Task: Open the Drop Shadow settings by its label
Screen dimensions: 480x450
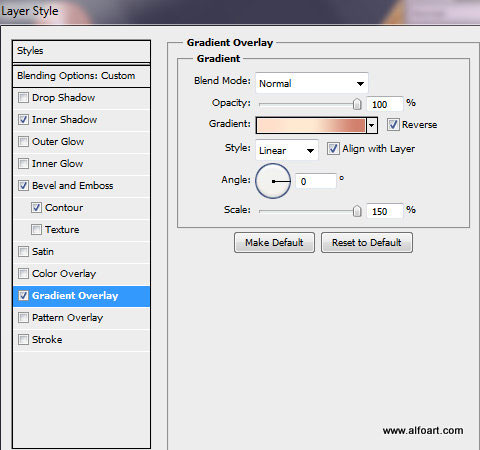Action: 64,98
